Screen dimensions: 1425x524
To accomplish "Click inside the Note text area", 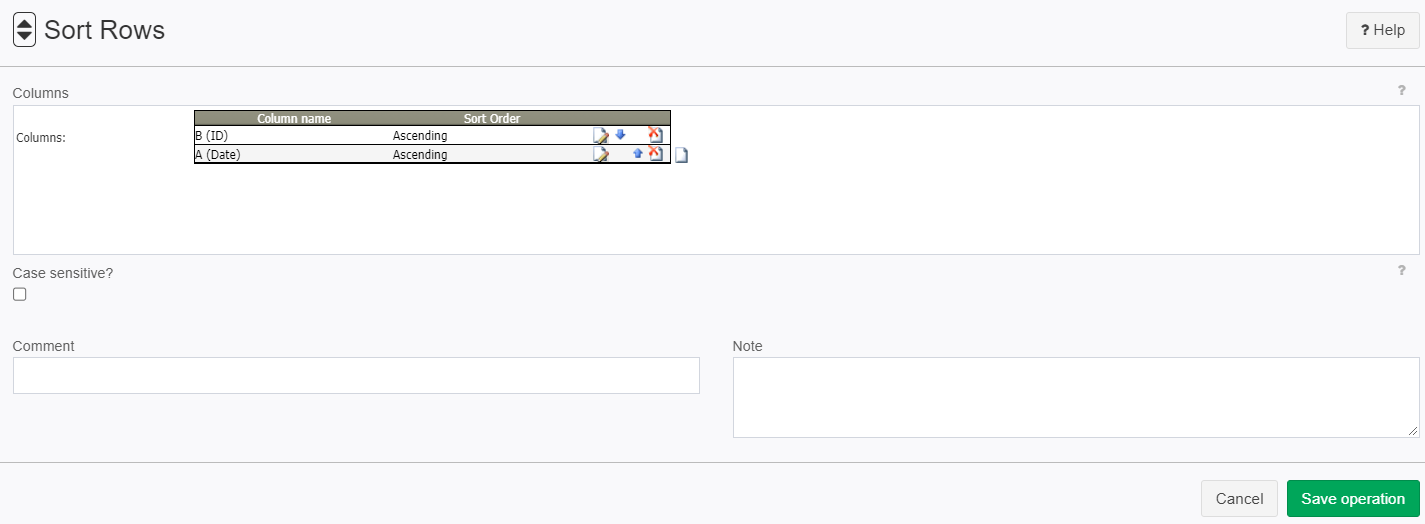I will pyautogui.click(x=1076, y=397).
